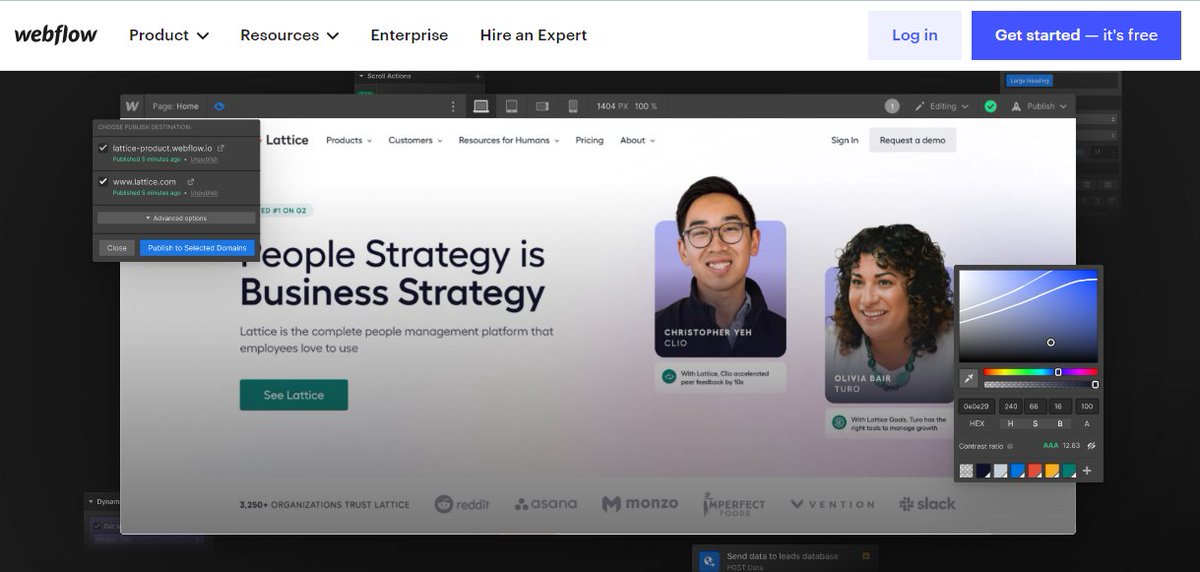The width and height of the screenshot is (1200, 572).
Task: Unpublish www.lattice.com
Action: click(x=204, y=192)
